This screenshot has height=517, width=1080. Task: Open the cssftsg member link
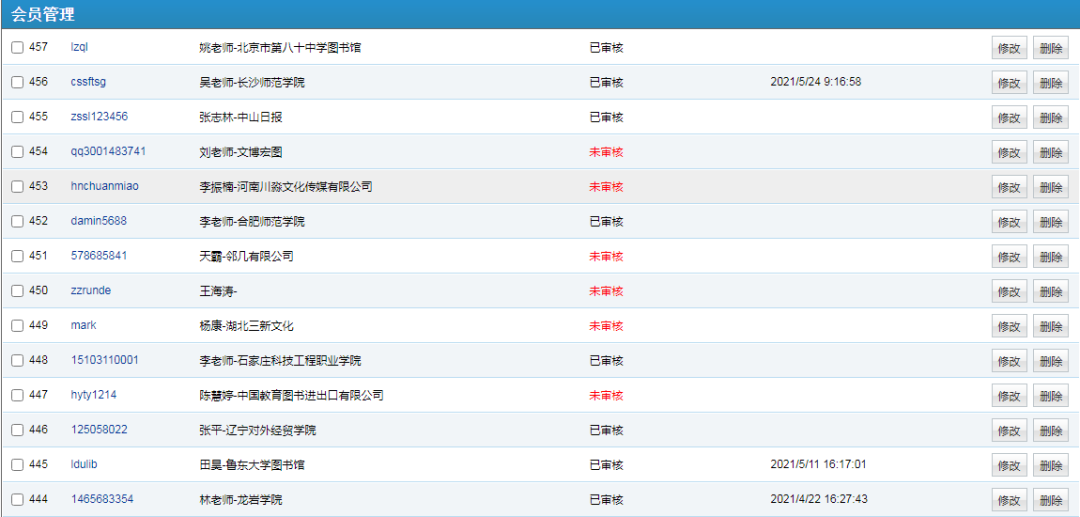click(89, 82)
